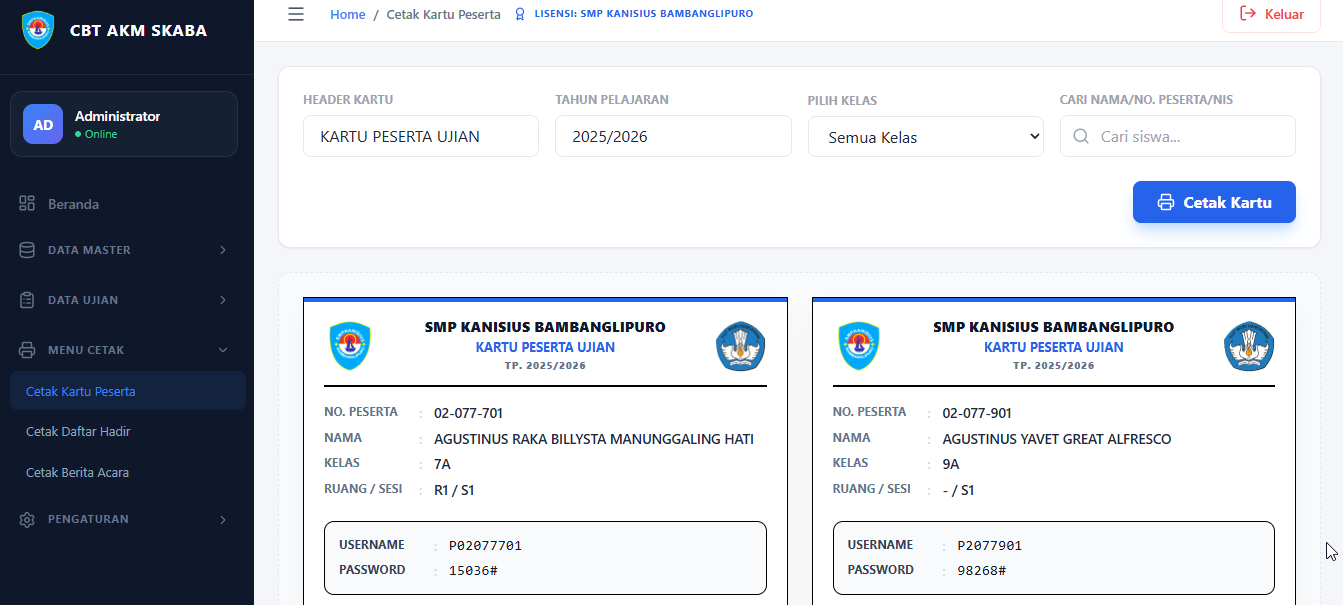Click participant number 02-077-701
This screenshot has height=605, width=1343.
pyautogui.click(x=468, y=413)
